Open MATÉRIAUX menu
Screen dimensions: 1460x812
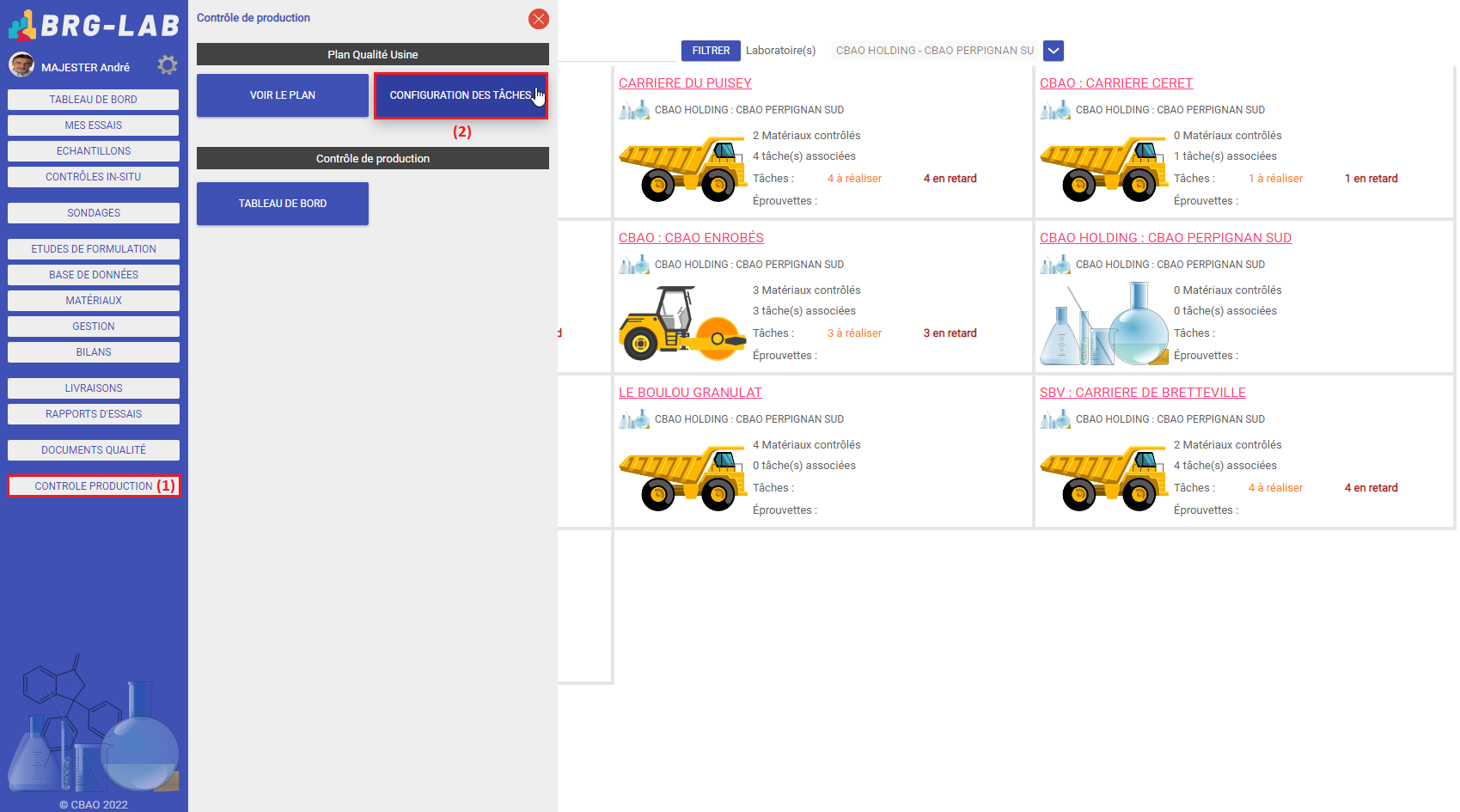pos(94,301)
